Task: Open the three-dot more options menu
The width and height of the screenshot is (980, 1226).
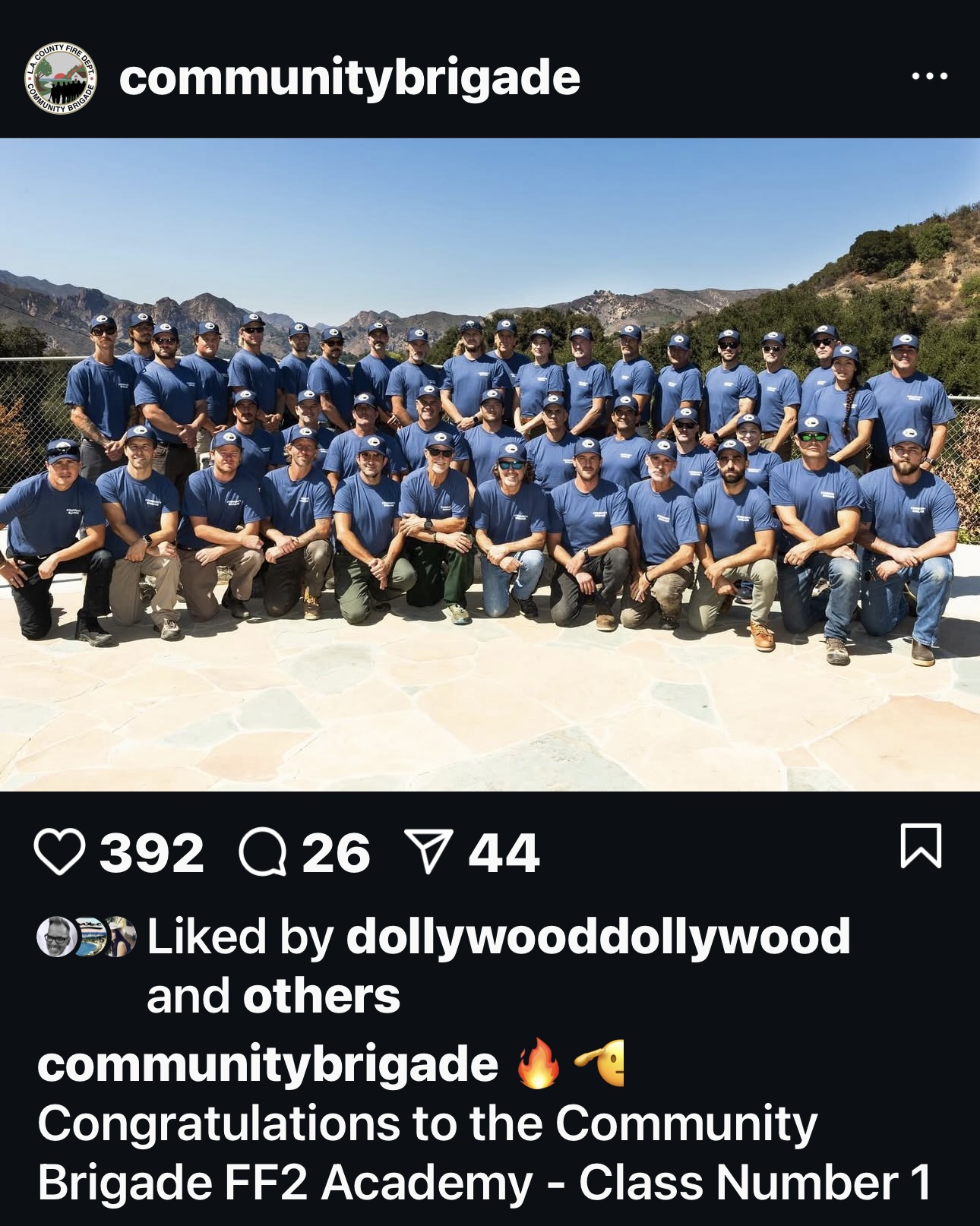Action: click(930, 76)
